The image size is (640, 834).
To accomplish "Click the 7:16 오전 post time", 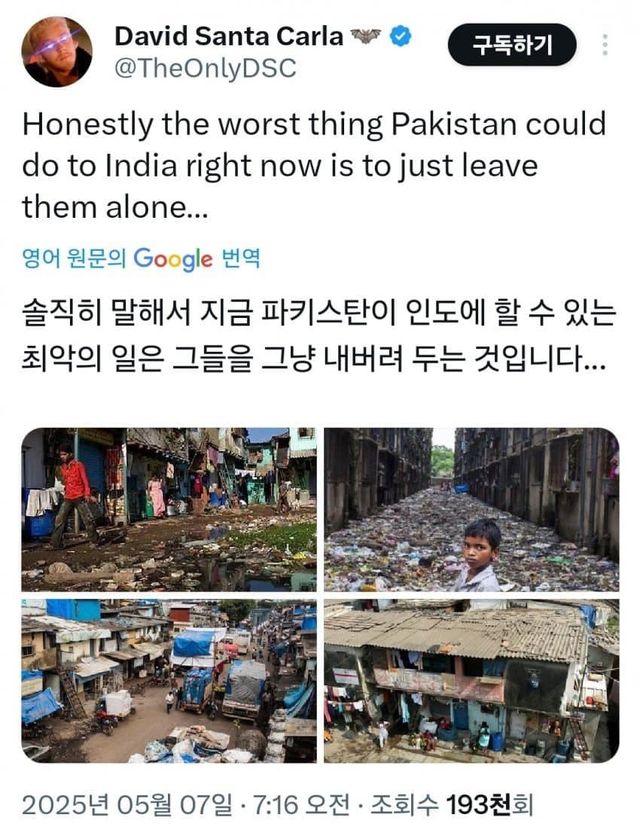I will 301,805.
